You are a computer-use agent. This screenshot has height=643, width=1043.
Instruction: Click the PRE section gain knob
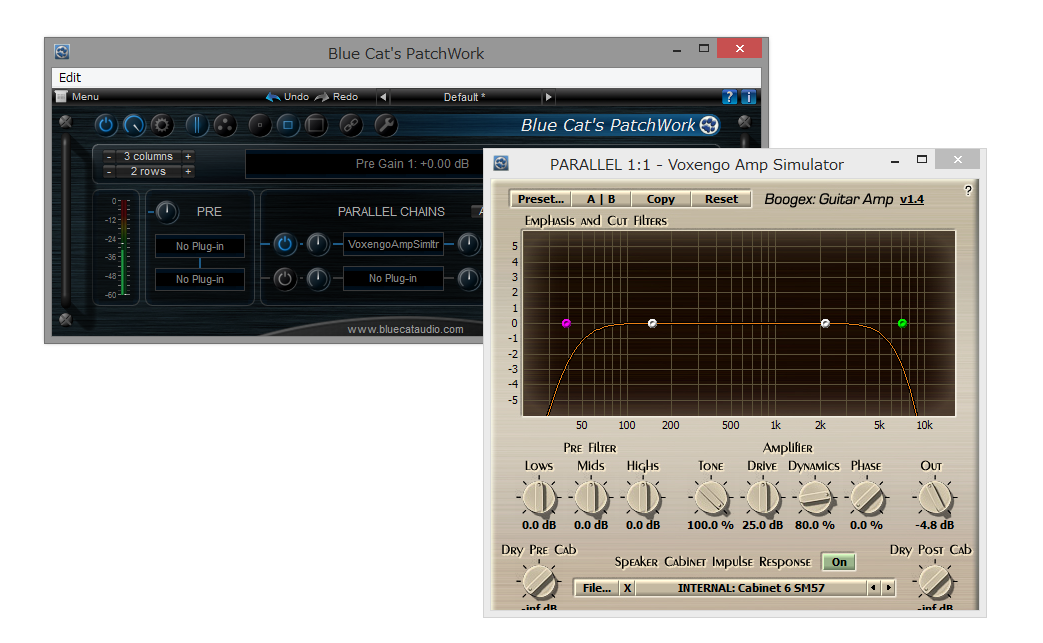(166, 212)
